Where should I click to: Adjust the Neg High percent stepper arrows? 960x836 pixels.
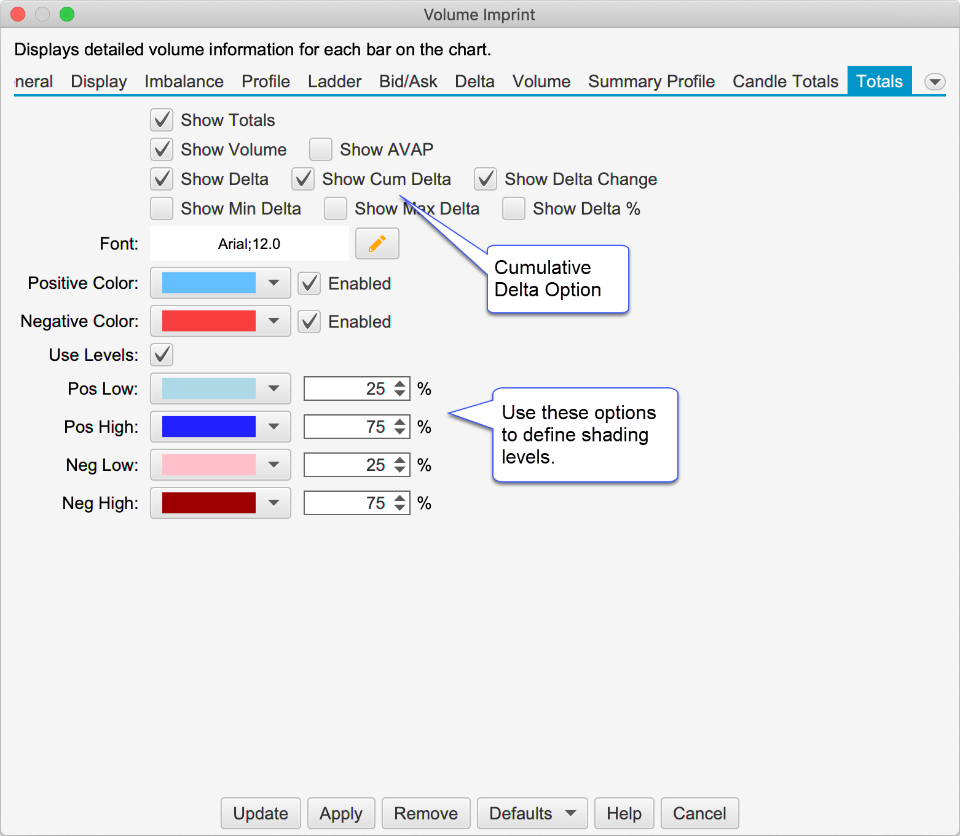click(400, 503)
